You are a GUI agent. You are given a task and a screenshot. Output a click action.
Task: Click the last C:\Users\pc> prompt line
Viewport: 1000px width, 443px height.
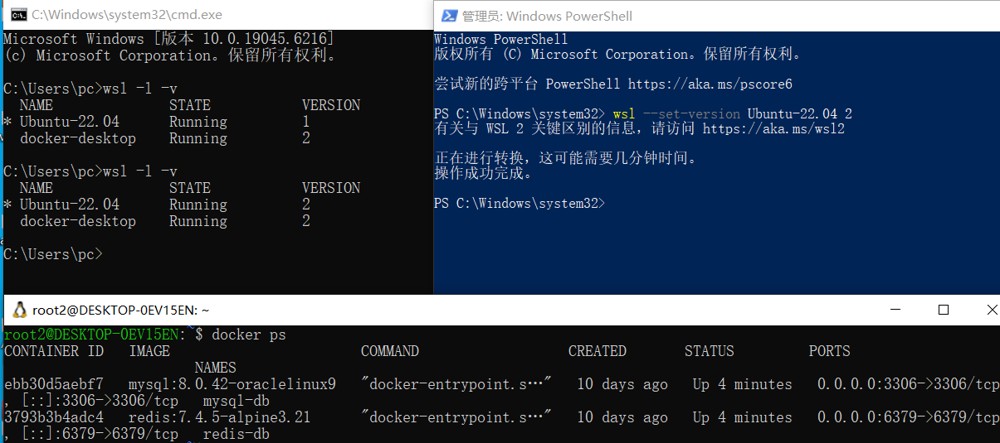point(53,254)
